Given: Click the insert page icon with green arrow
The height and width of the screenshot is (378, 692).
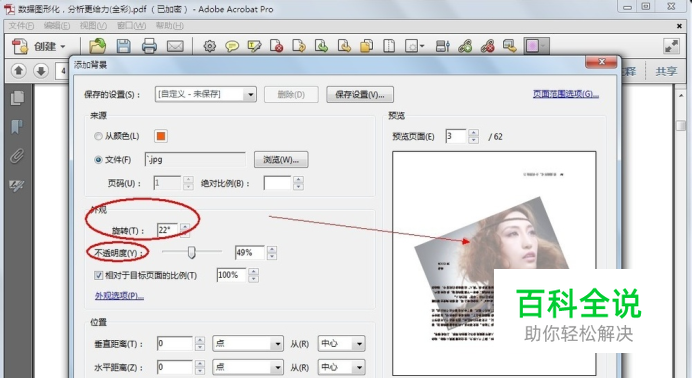Looking at the screenshot, I should [321, 46].
